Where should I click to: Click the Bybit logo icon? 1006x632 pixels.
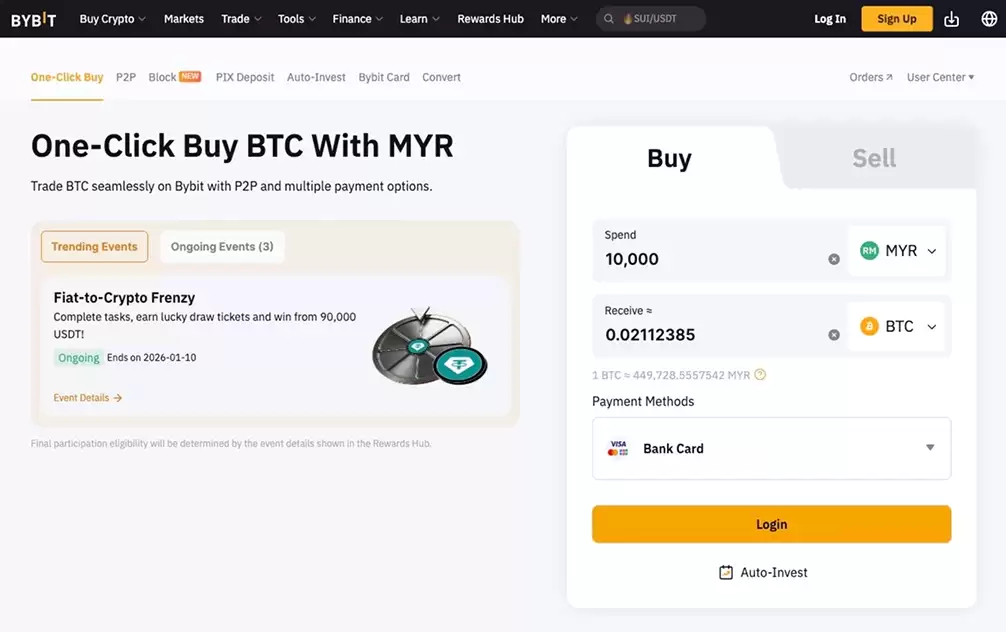pos(33,18)
